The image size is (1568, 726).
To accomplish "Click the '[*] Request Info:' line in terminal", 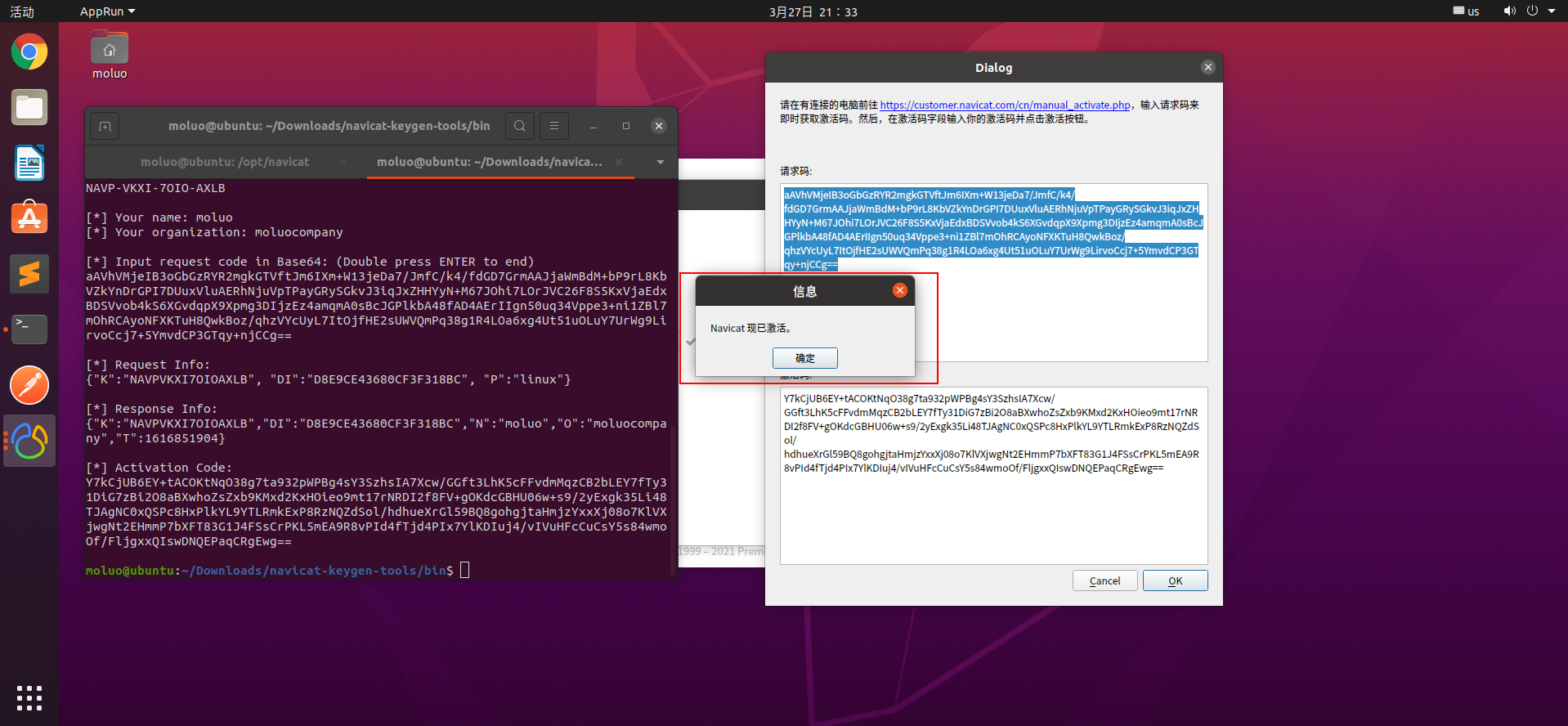I will (x=148, y=365).
